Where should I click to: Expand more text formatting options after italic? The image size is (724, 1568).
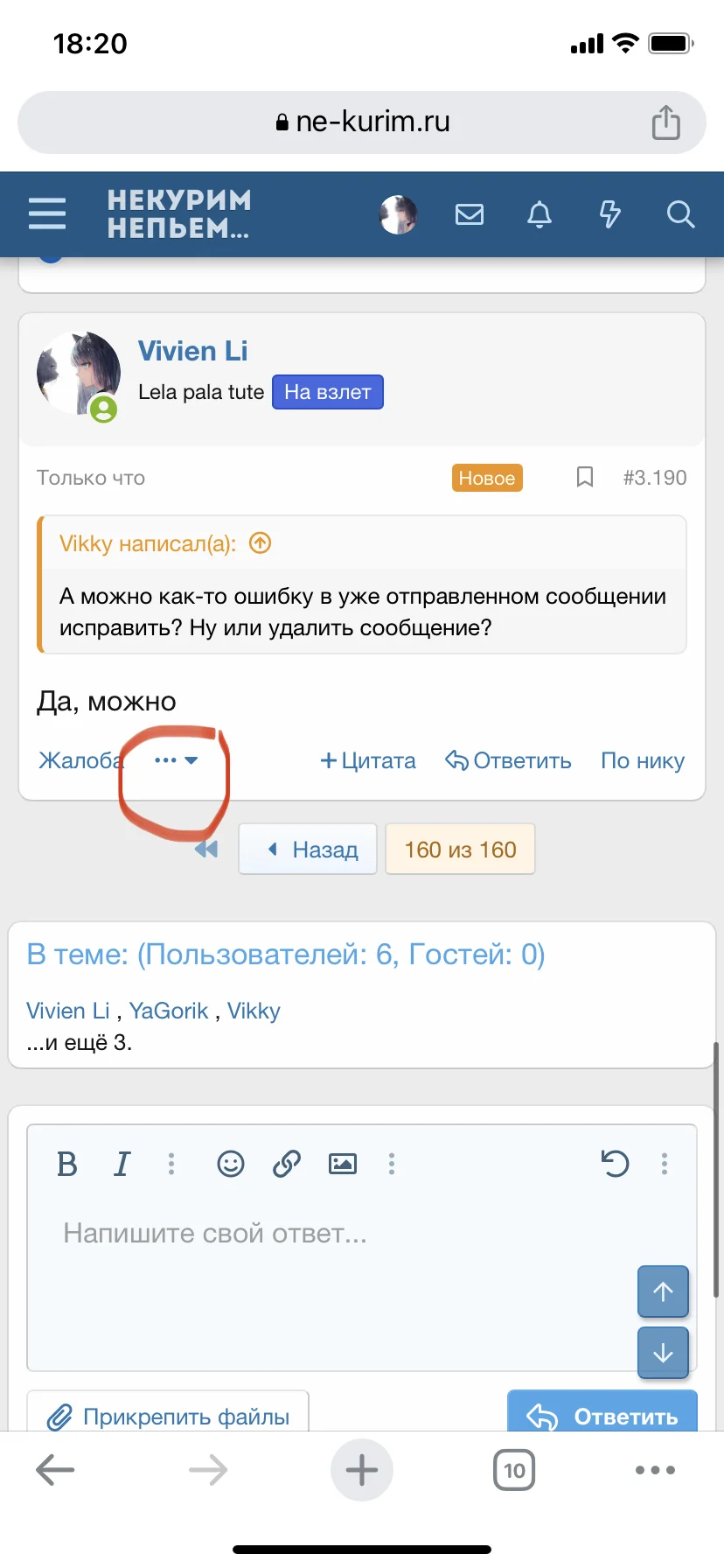tap(171, 1163)
